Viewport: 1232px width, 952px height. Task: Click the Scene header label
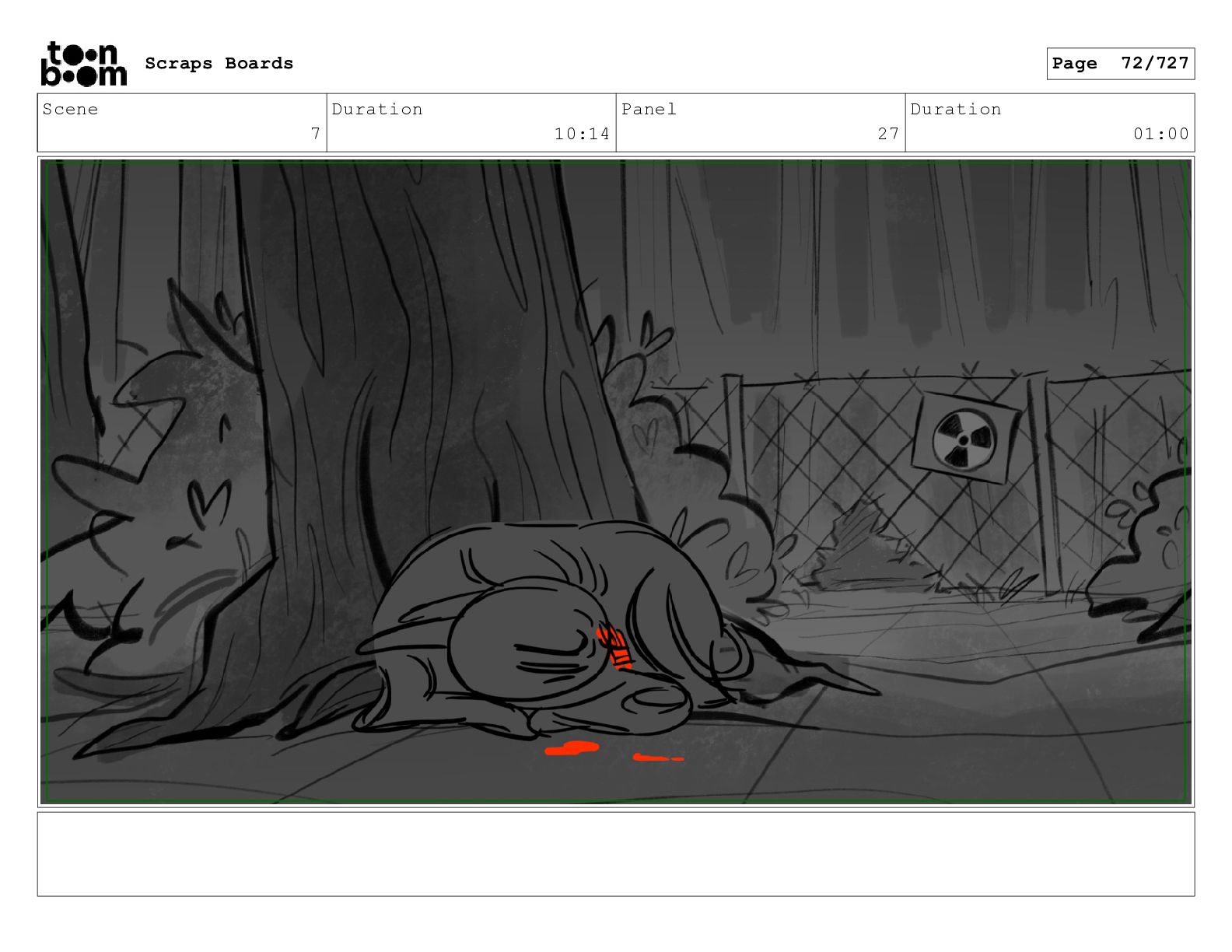[70, 109]
